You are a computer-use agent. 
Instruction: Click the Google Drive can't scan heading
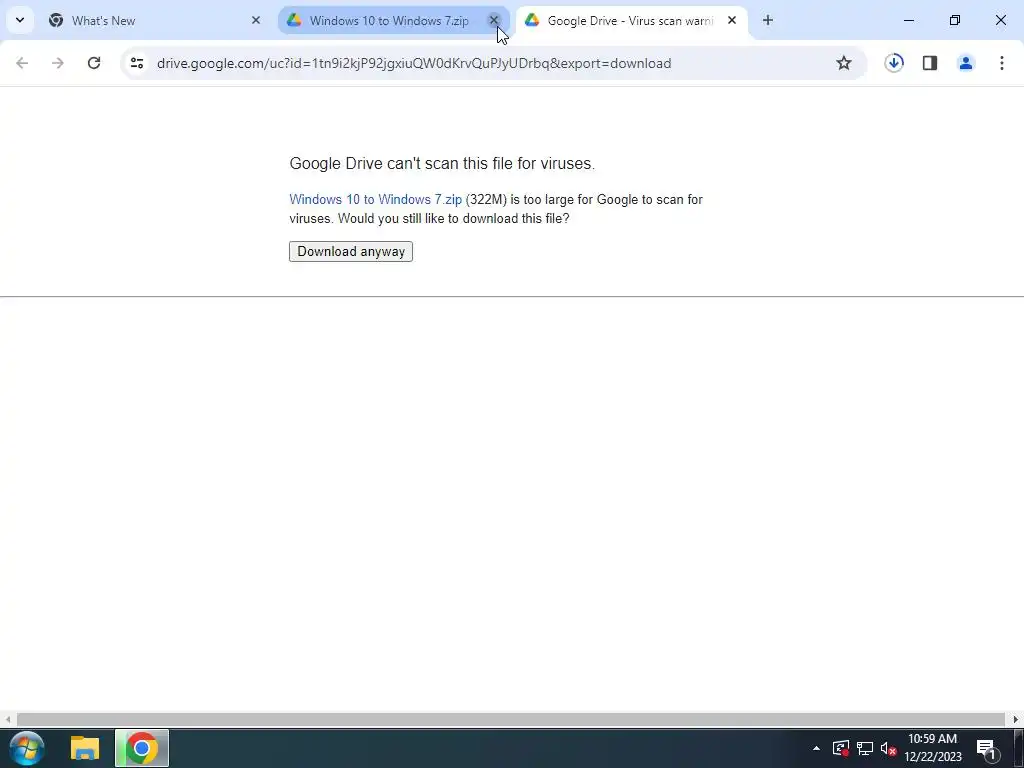click(x=442, y=163)
